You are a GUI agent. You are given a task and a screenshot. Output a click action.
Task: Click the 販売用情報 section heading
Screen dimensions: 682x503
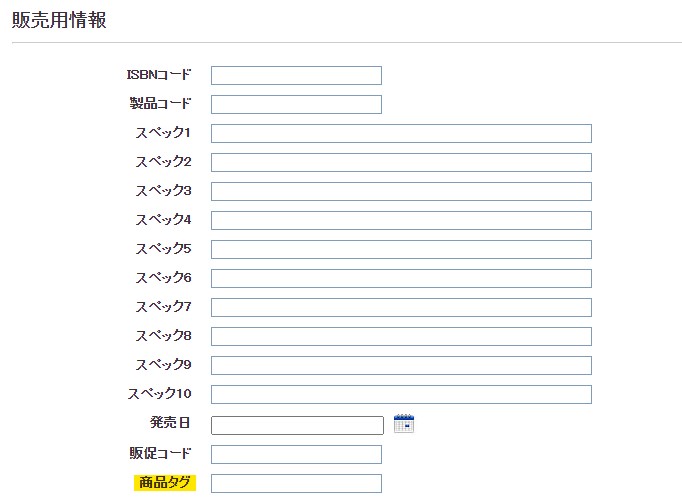point(59,20)
